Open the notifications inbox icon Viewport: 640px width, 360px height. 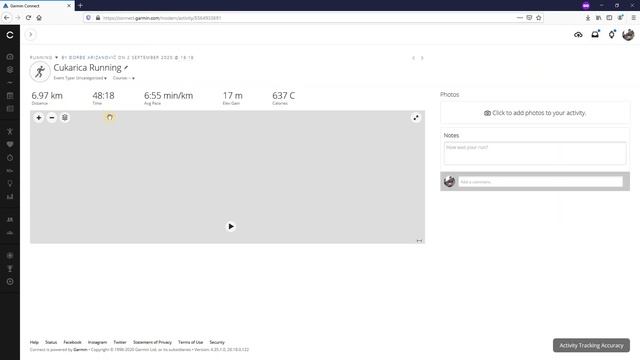595,35
